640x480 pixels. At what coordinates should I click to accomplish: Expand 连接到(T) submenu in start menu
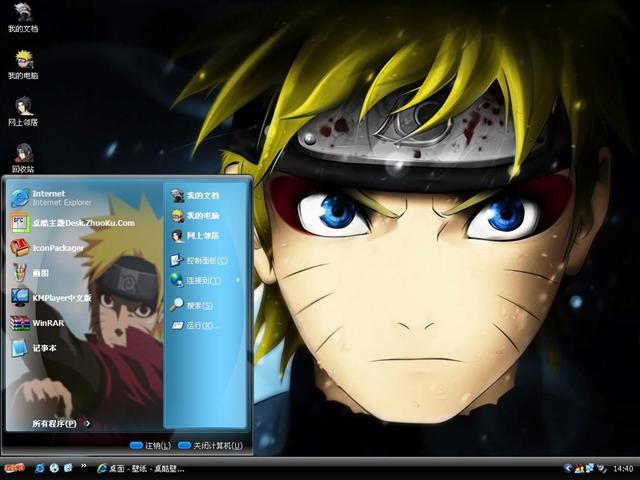204,280
